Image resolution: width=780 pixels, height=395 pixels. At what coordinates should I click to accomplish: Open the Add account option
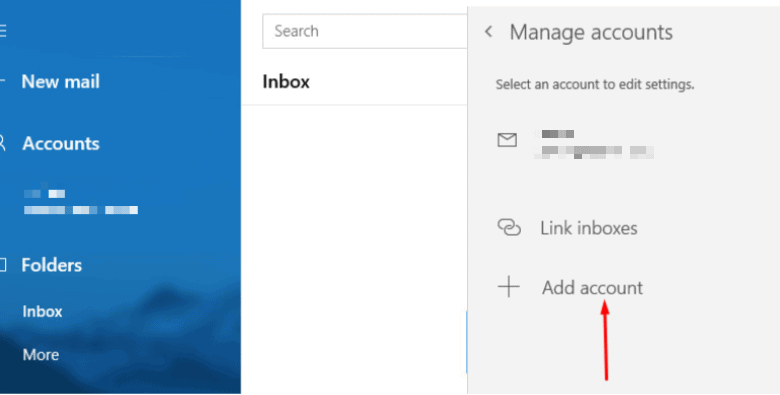(x=592, y=288)
